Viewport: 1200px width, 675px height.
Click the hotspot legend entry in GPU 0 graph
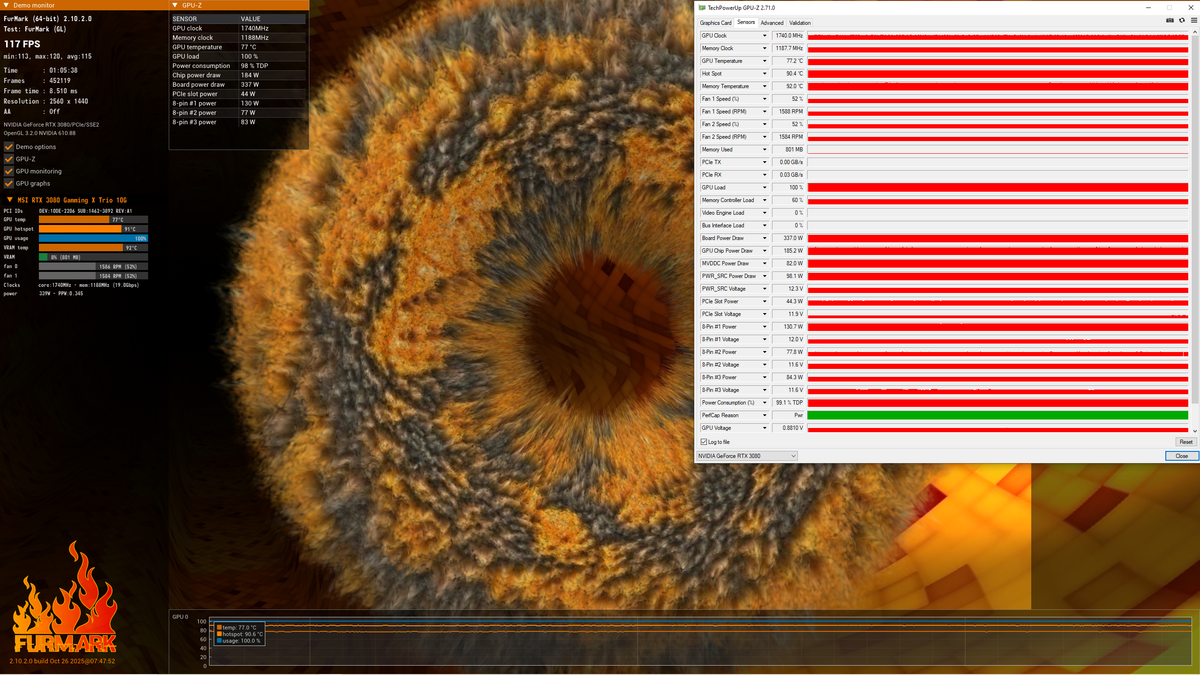[x=240, y=634]
